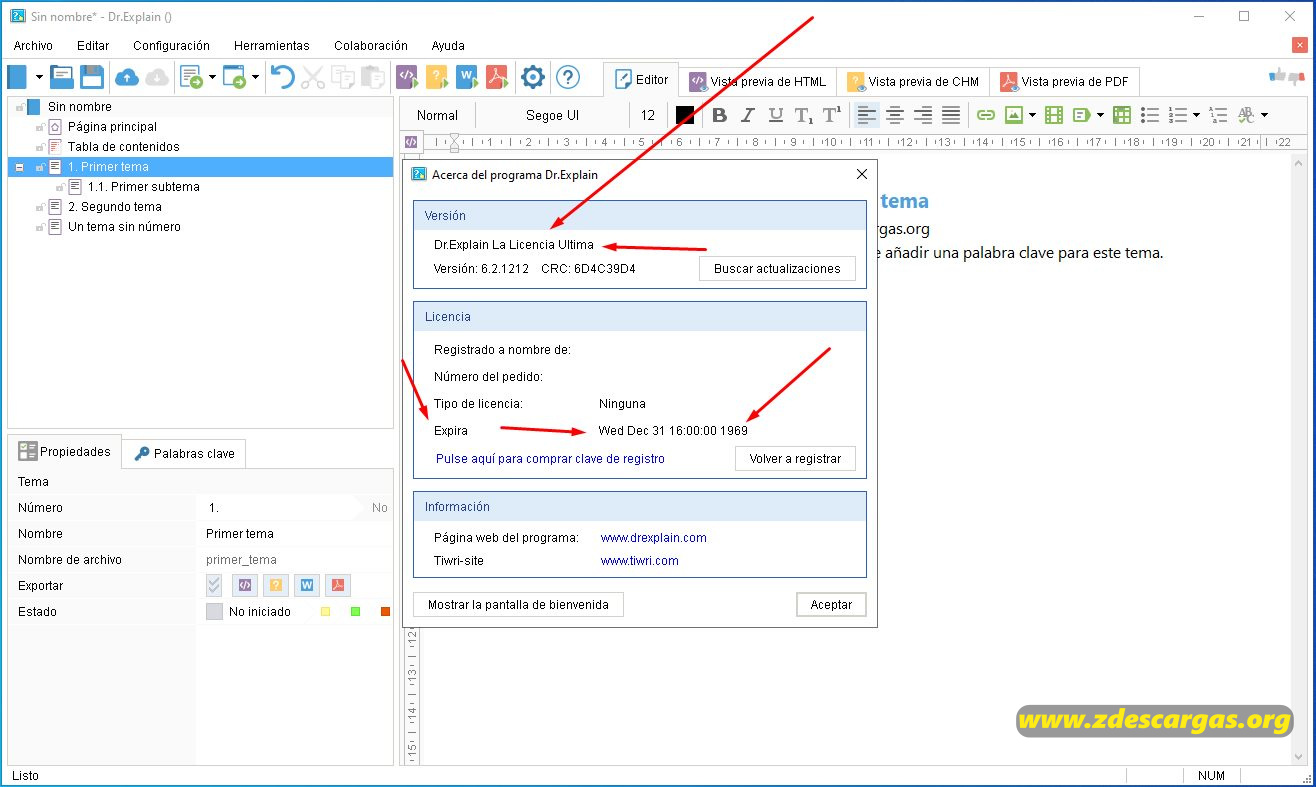Select the orange status swatch

click(385, 612)
